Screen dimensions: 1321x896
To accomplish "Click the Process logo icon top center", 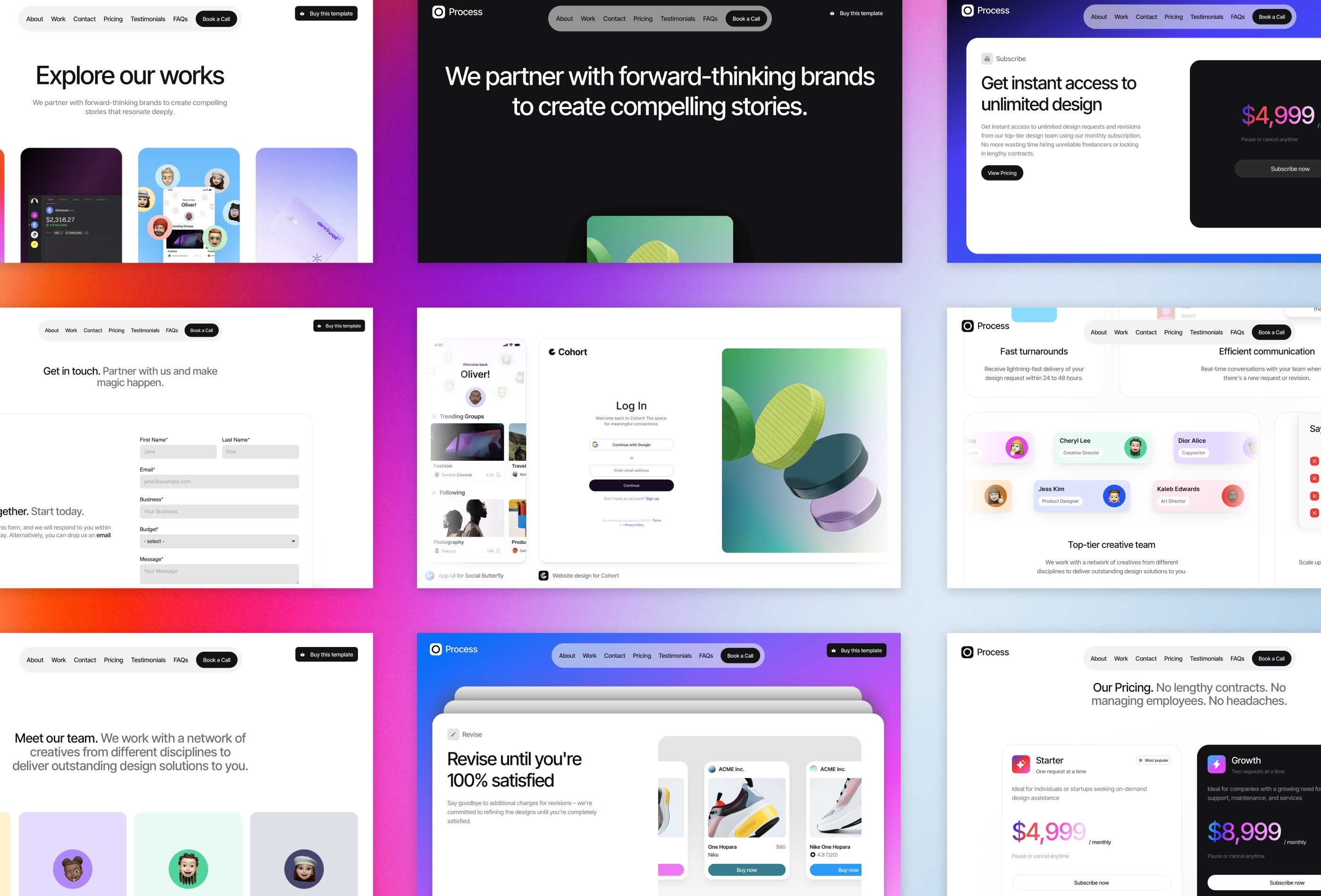I will pyautogui.click(x=438, y=11).
